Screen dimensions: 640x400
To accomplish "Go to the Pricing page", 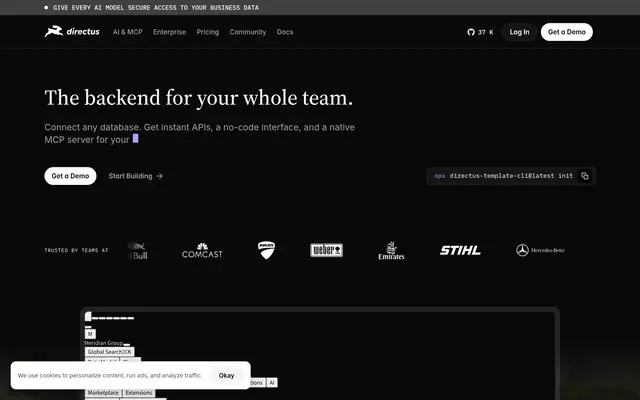I will (208, 32).
